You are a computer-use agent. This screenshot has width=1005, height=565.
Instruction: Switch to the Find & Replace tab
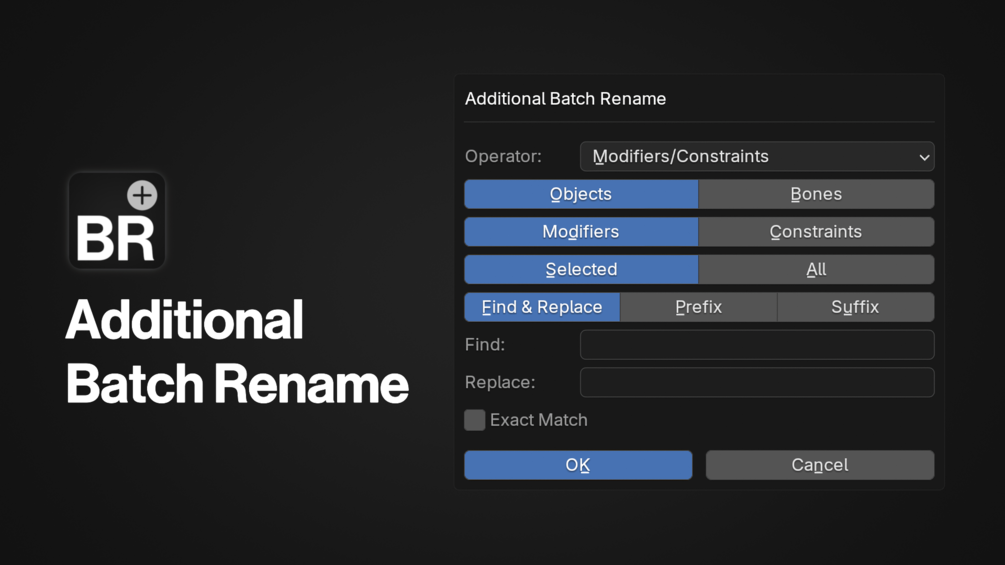[x=542, y=307]
